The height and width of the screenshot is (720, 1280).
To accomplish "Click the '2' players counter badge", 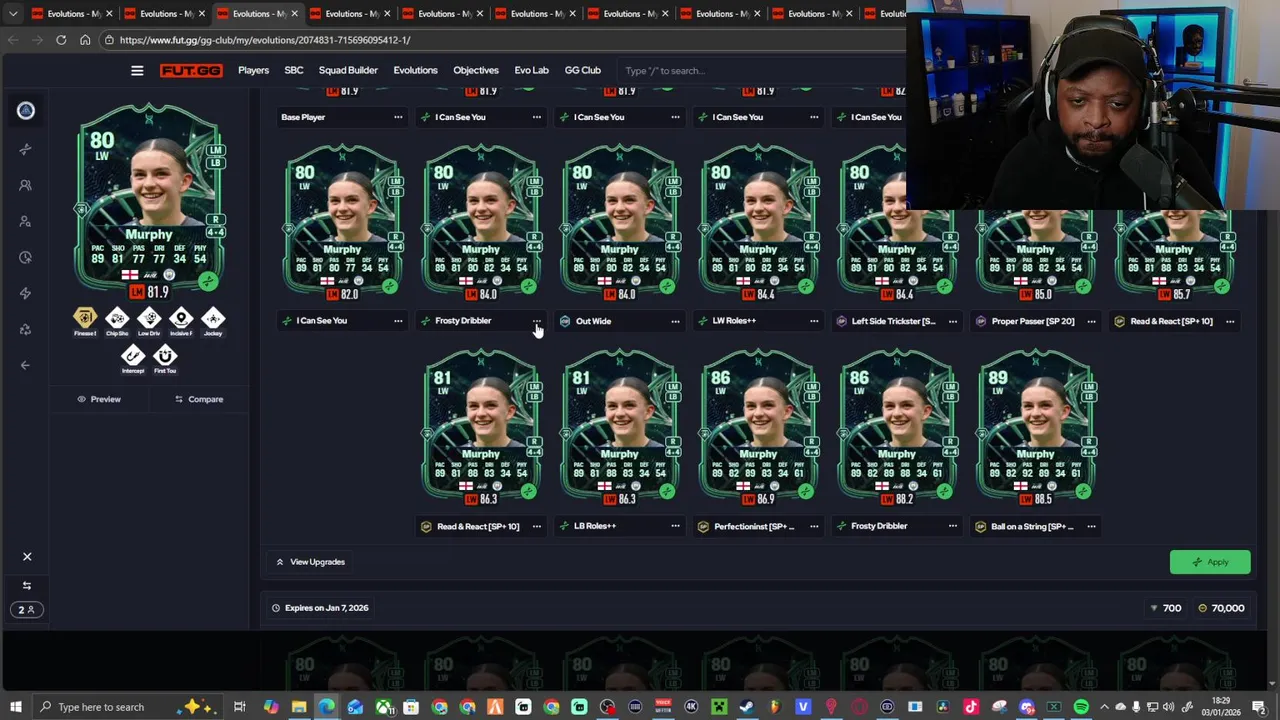I will [x=27, y=609].
